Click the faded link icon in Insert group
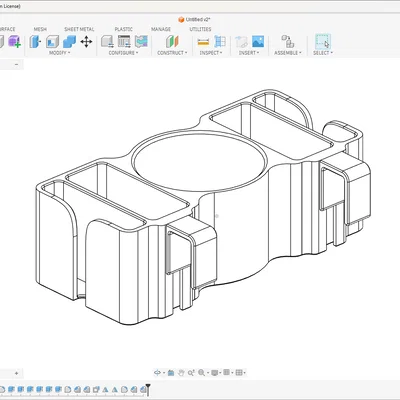The image size is (400, 400). pyautogui.click(x=241, y=42)
